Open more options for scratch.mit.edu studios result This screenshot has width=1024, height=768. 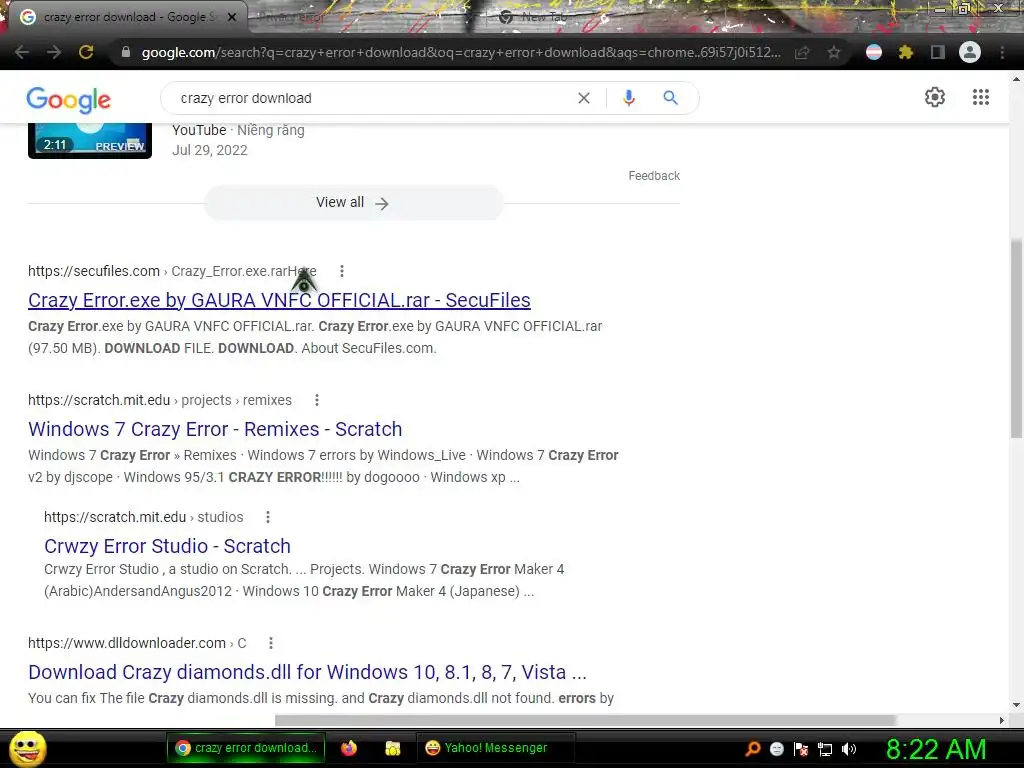pyautogui.click(x=268, y=517)
